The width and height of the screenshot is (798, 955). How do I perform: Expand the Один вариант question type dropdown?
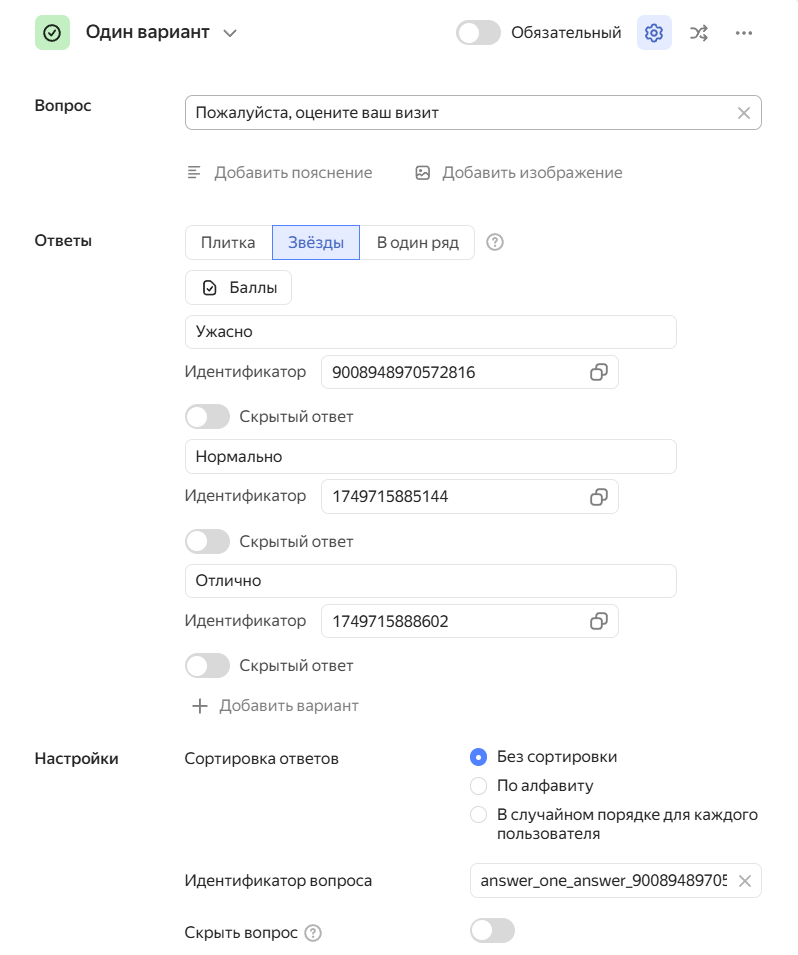click(230, 33)
